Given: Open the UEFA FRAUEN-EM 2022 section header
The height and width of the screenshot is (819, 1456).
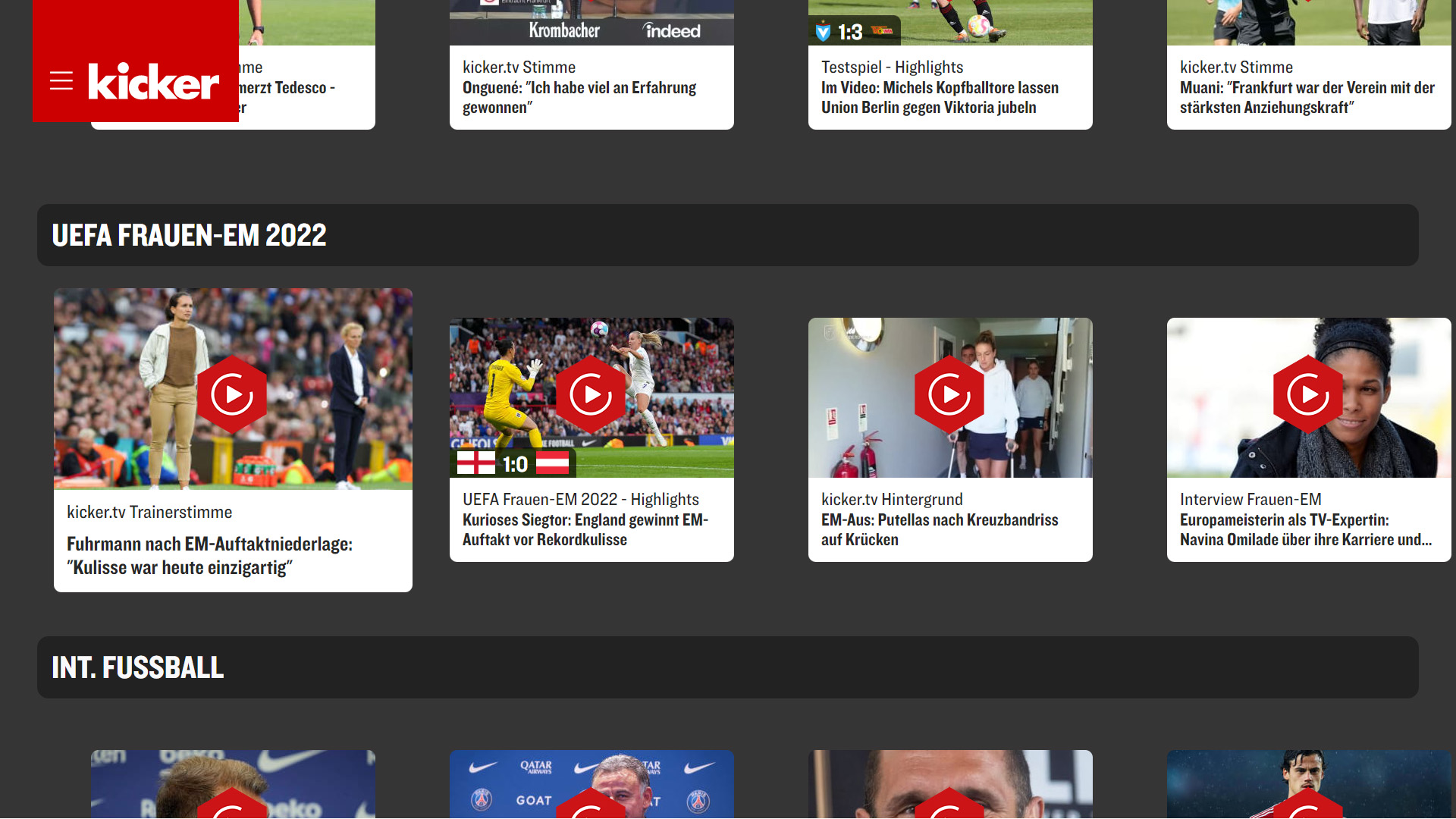Looking at the screenshot, I should pyautogui.click(x=728, y=235).
